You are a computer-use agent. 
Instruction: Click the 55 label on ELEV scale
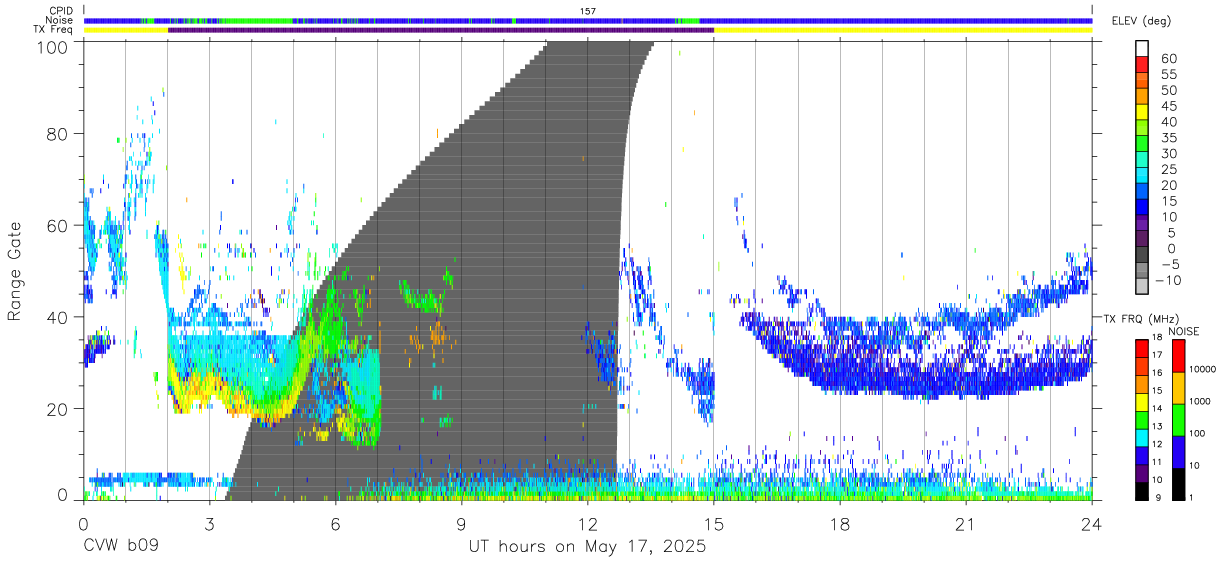tap(1169, 74)
